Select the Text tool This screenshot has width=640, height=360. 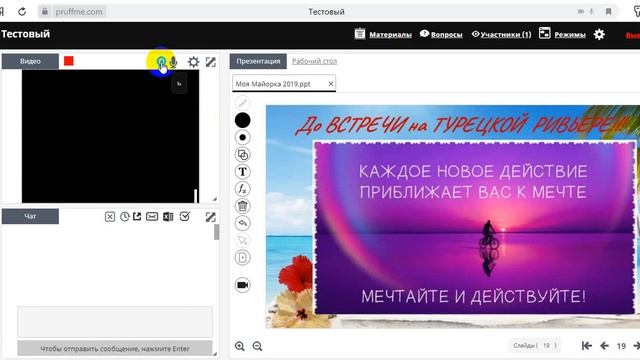242,172
